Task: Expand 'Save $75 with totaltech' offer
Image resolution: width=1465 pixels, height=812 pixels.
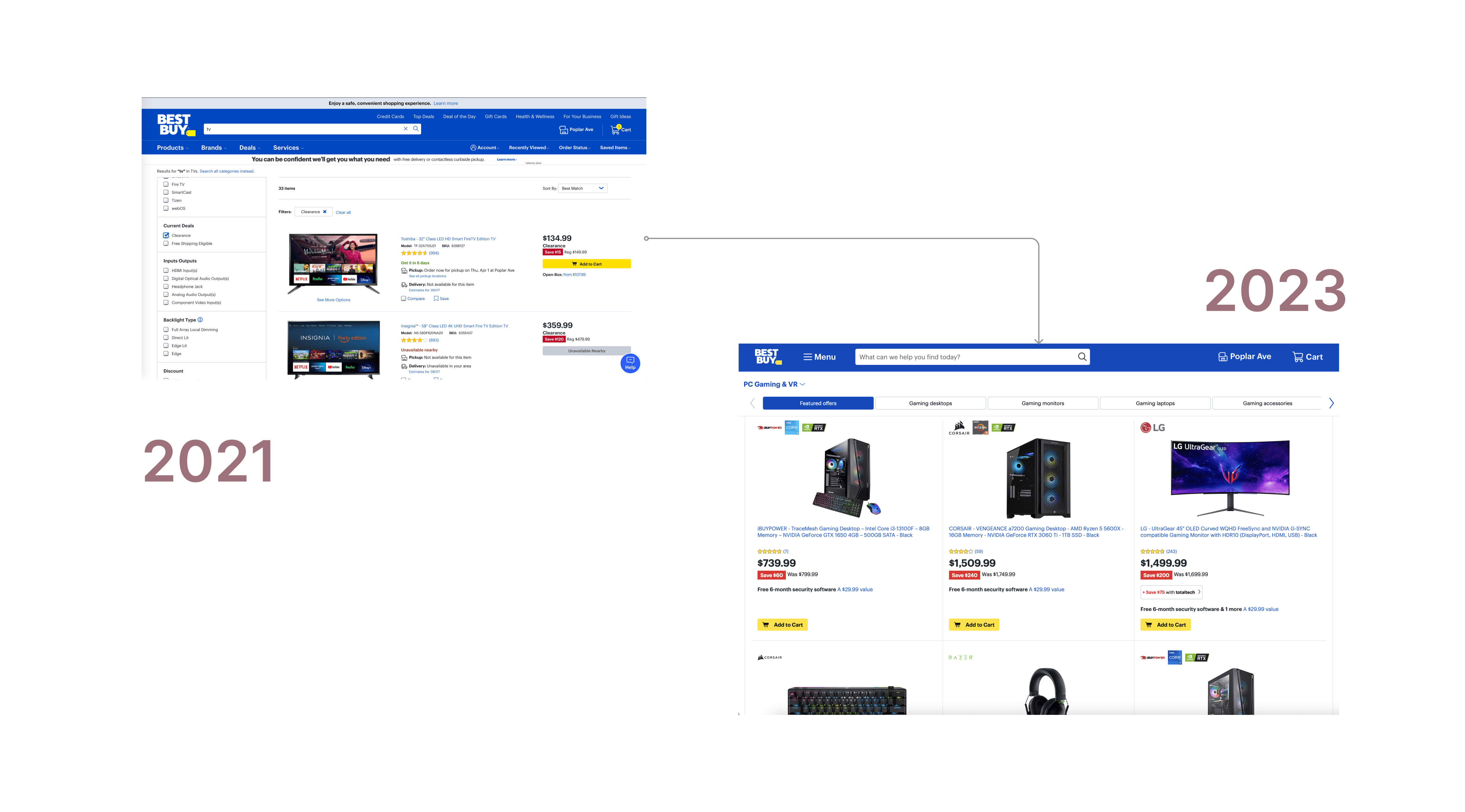Action: tap(1172, 593)
